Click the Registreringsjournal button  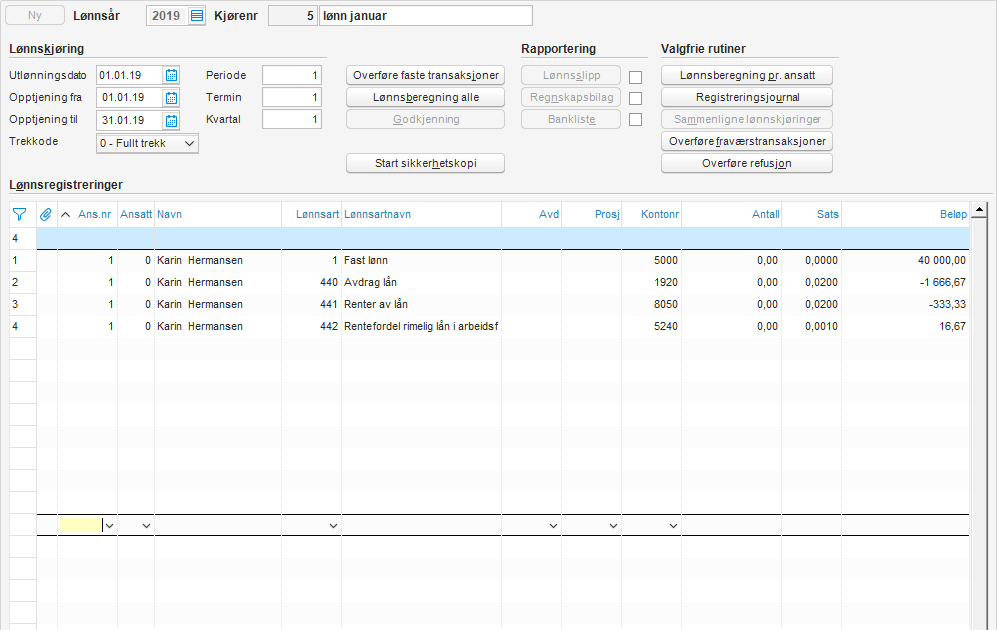pos(747,98)
